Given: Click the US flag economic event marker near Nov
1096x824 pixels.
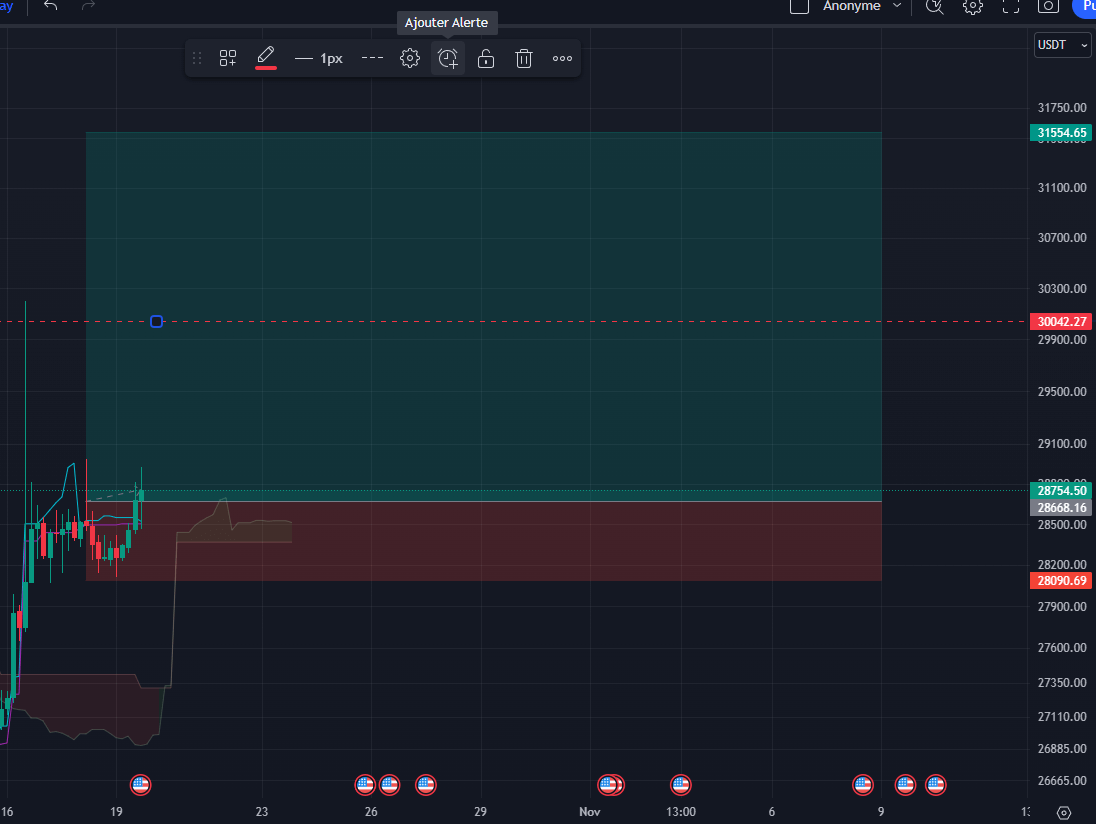Looking at the screenshot, I should (x=610, y=785).
